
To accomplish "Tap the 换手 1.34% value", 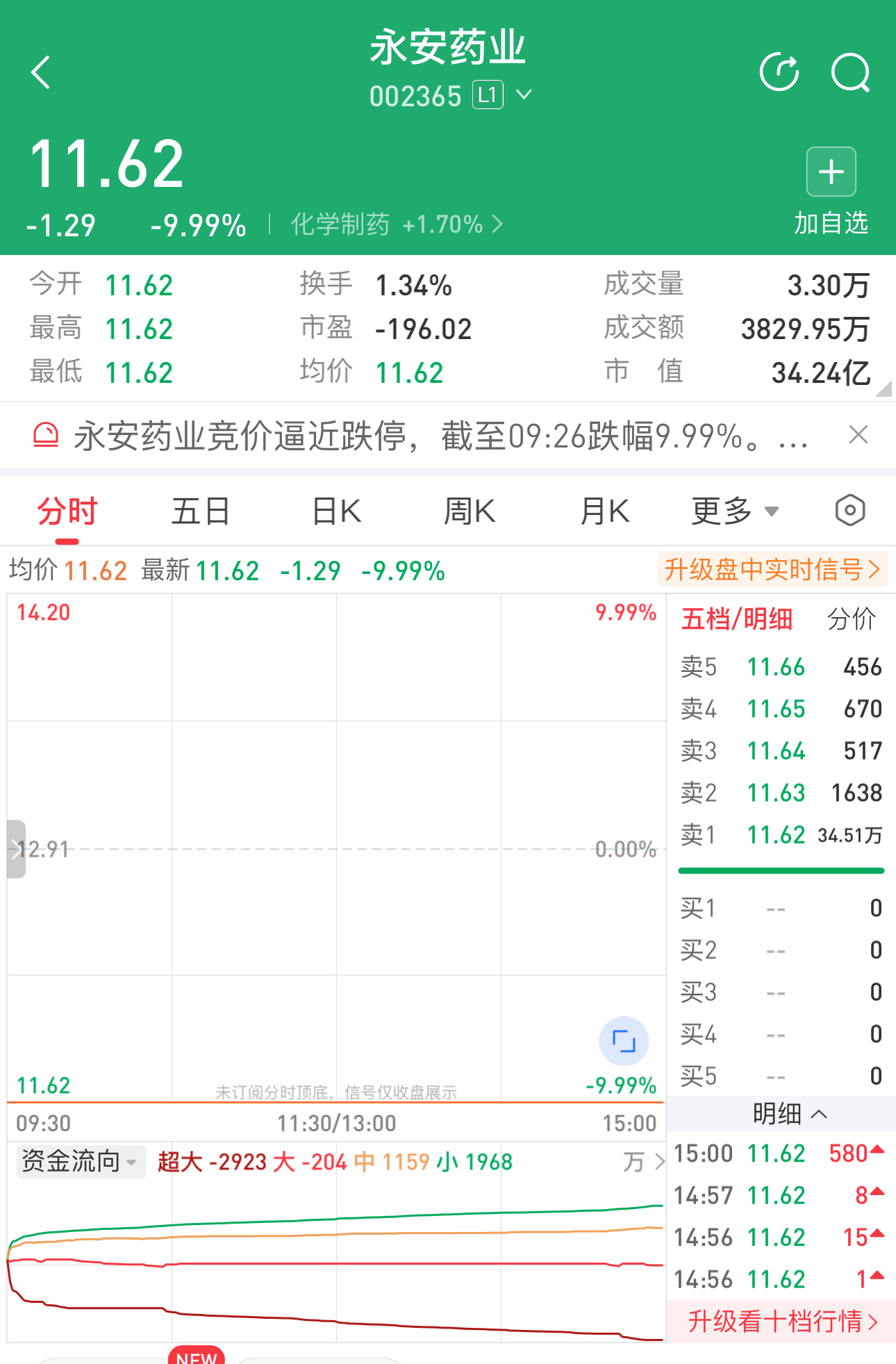I will pyautogui.click(x=414, y=286).
